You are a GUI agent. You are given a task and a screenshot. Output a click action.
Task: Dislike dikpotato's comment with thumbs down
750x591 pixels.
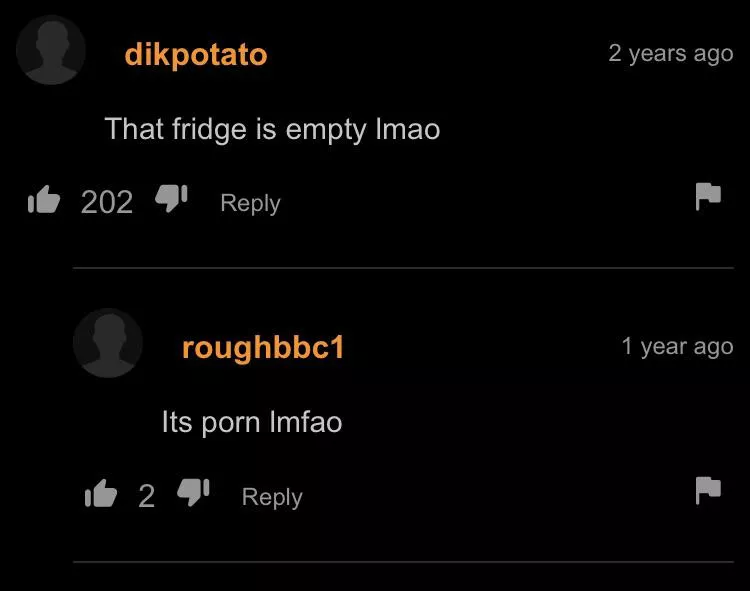click(x=171, y=198)
